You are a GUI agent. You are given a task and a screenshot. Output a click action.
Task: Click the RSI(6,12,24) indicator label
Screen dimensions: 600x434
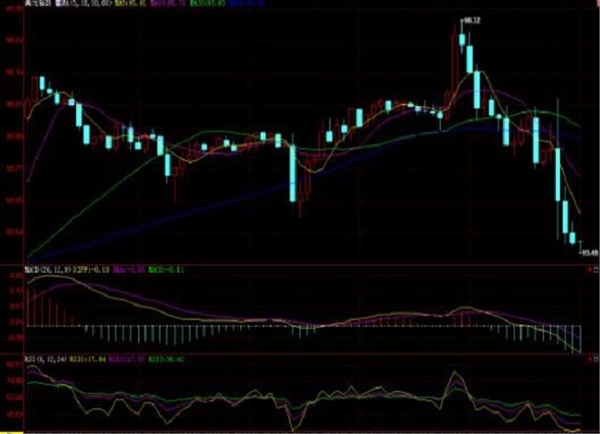click(x=46, y=360)
